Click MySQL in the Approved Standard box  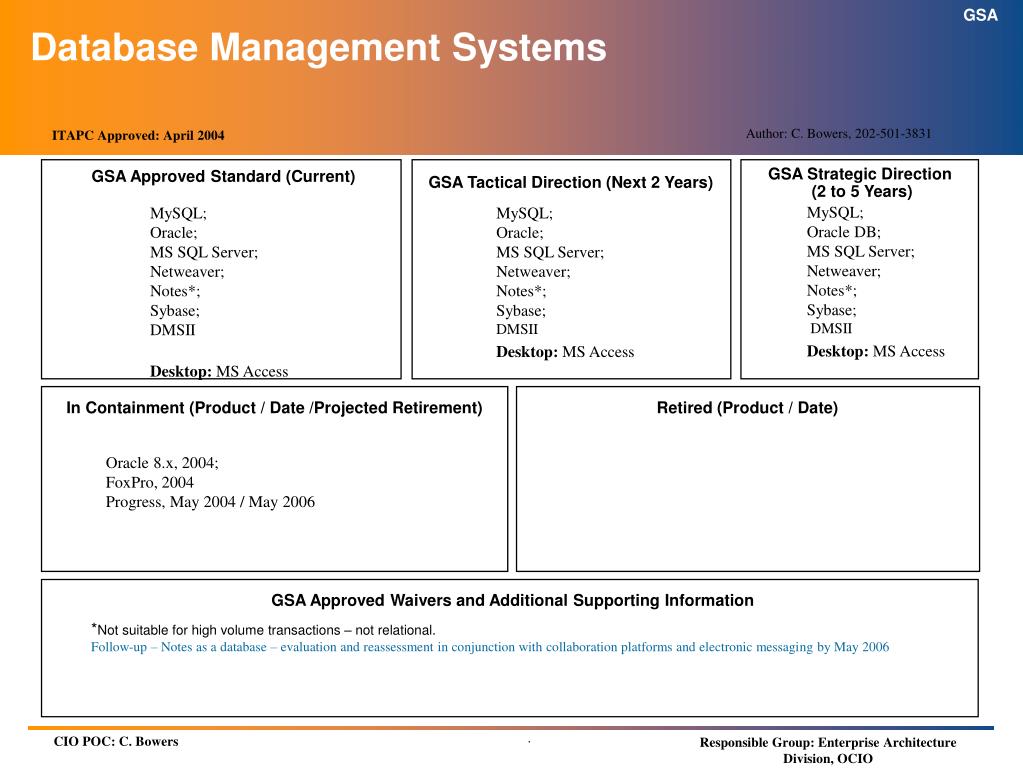click(178, 214)
